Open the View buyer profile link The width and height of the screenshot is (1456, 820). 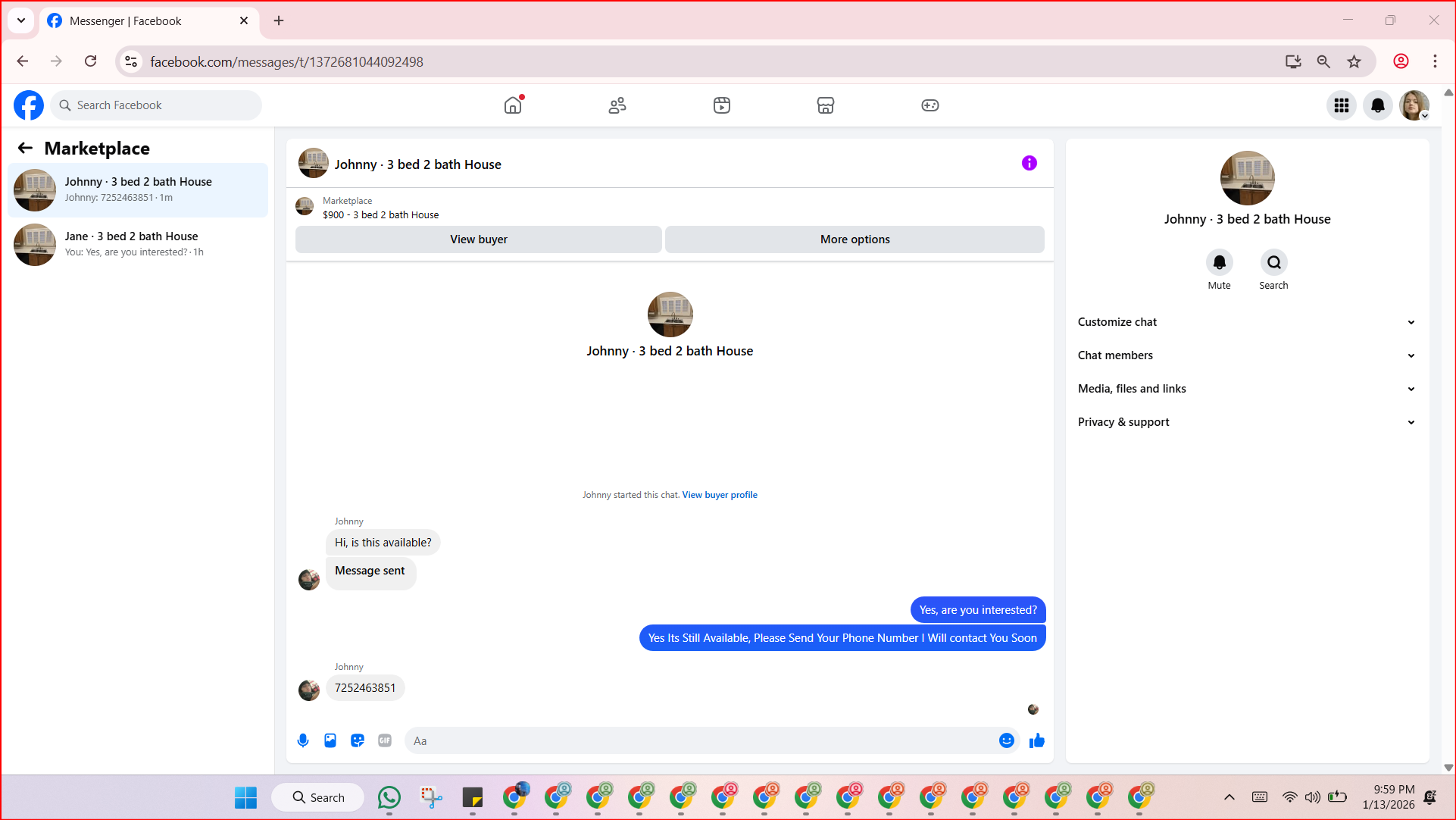(719, 495)
